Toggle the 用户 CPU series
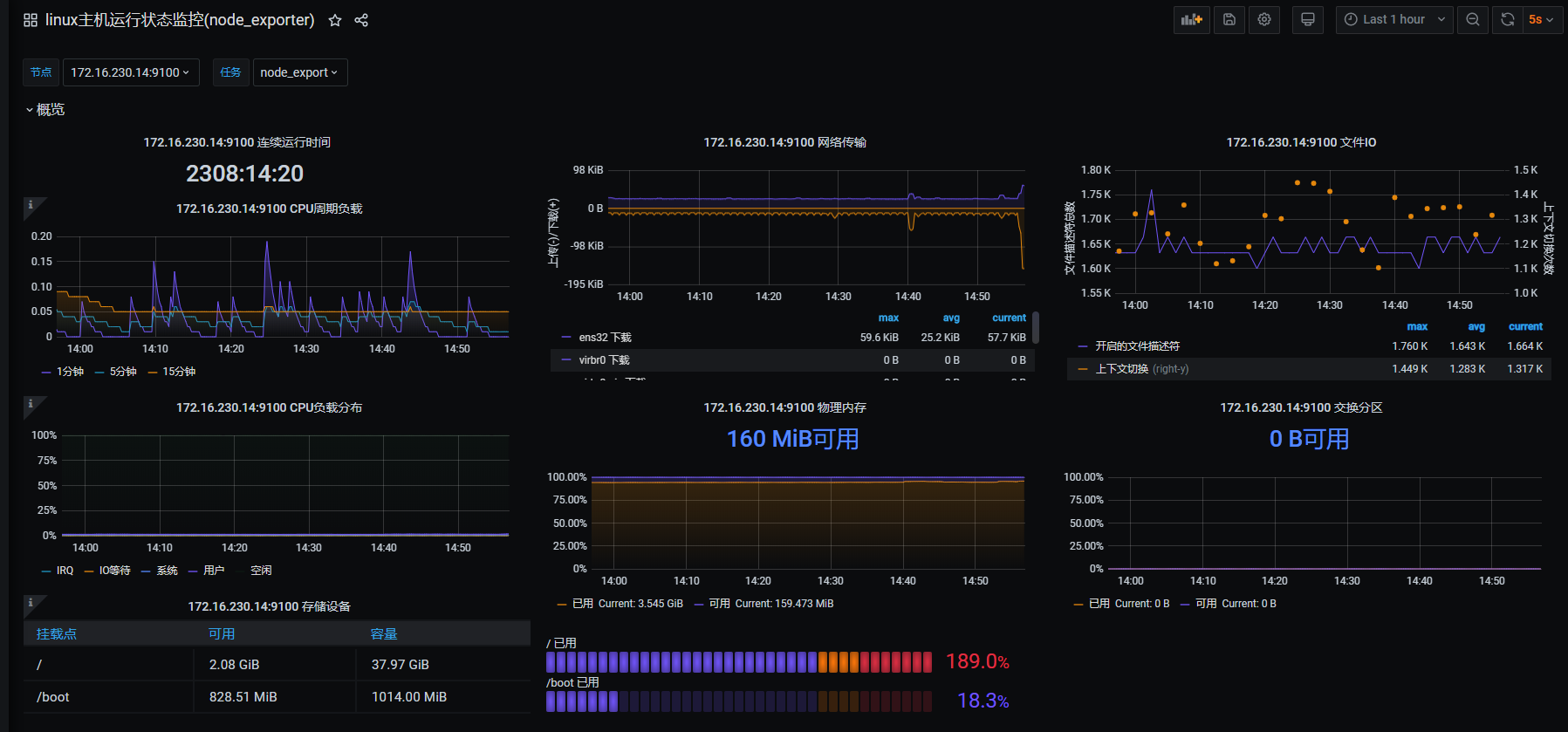This screenshot has height=732, width=1568. (214, 571)
